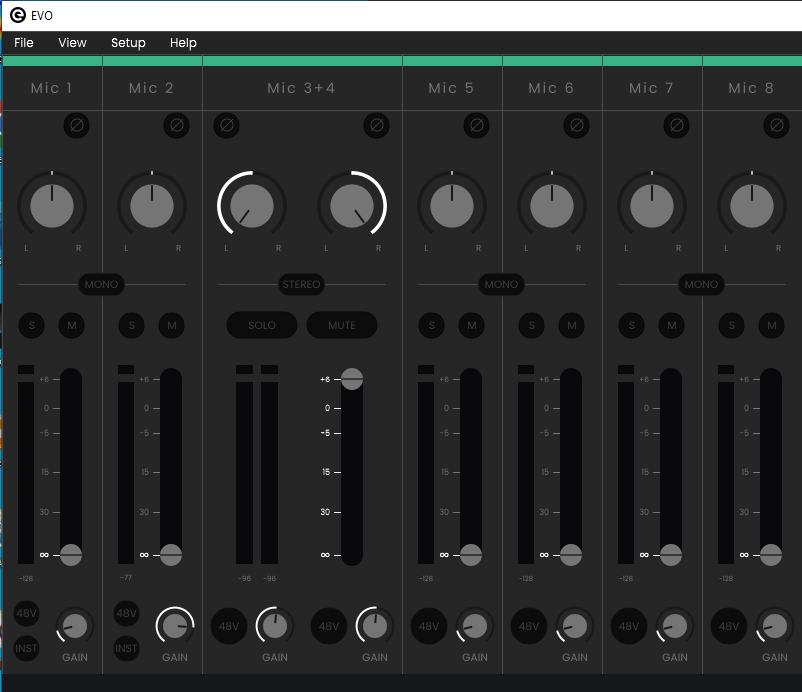Screen dimensions: 802x692
Task: Toggle MONO link between Mic 7 and 8
Action: click(701, 284)
